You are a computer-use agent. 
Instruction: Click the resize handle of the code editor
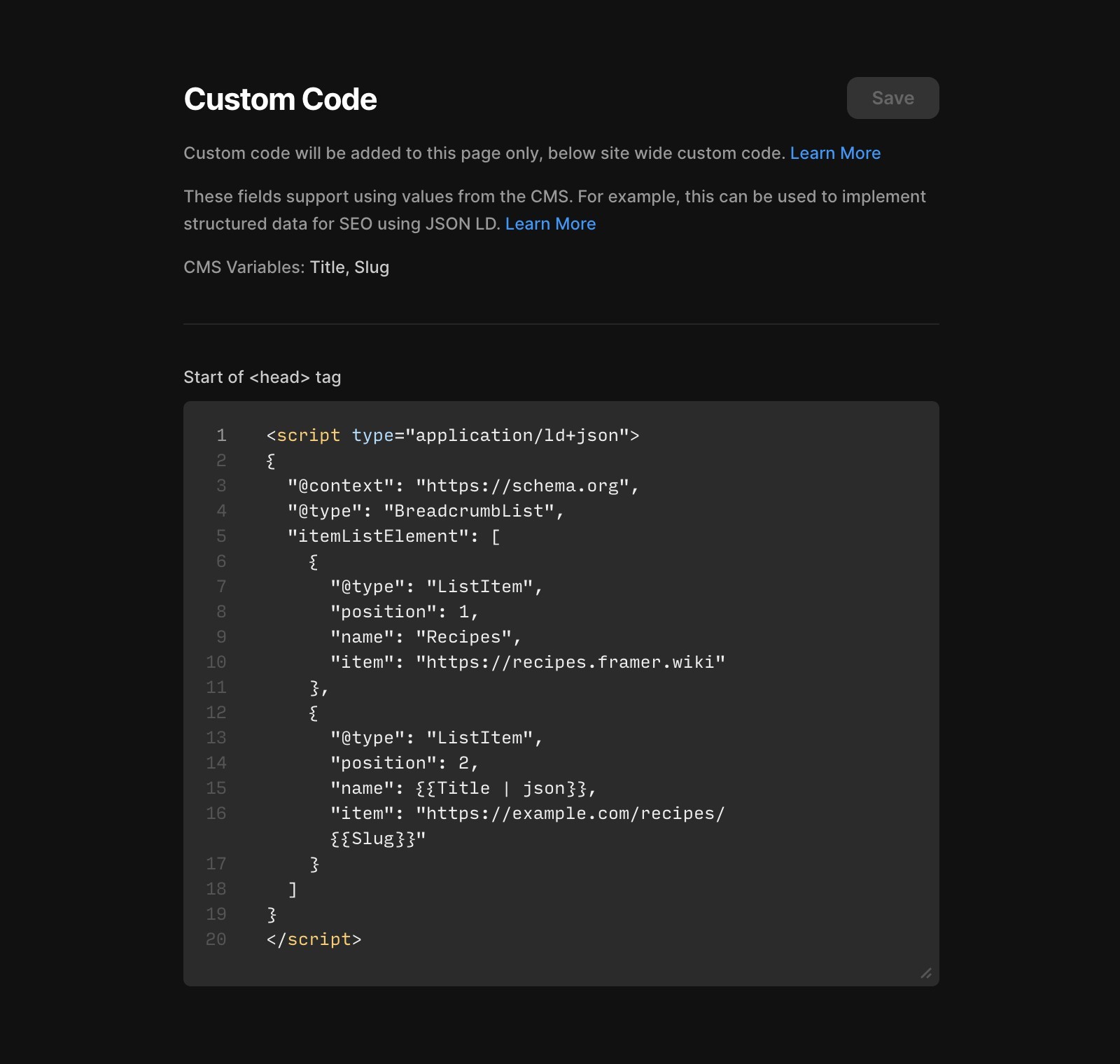tap(926, 973)
